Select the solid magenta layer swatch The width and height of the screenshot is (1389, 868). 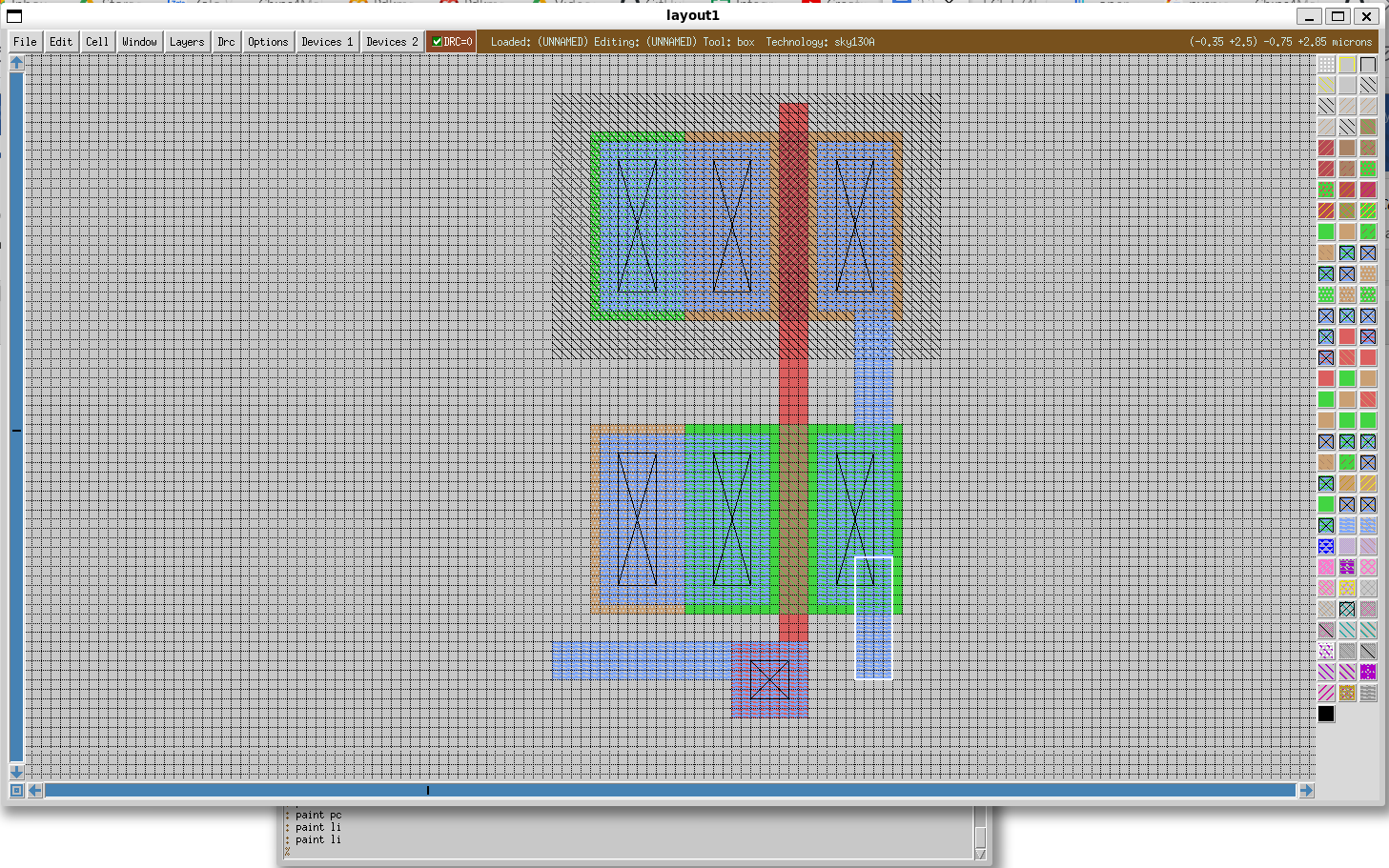1368,190
